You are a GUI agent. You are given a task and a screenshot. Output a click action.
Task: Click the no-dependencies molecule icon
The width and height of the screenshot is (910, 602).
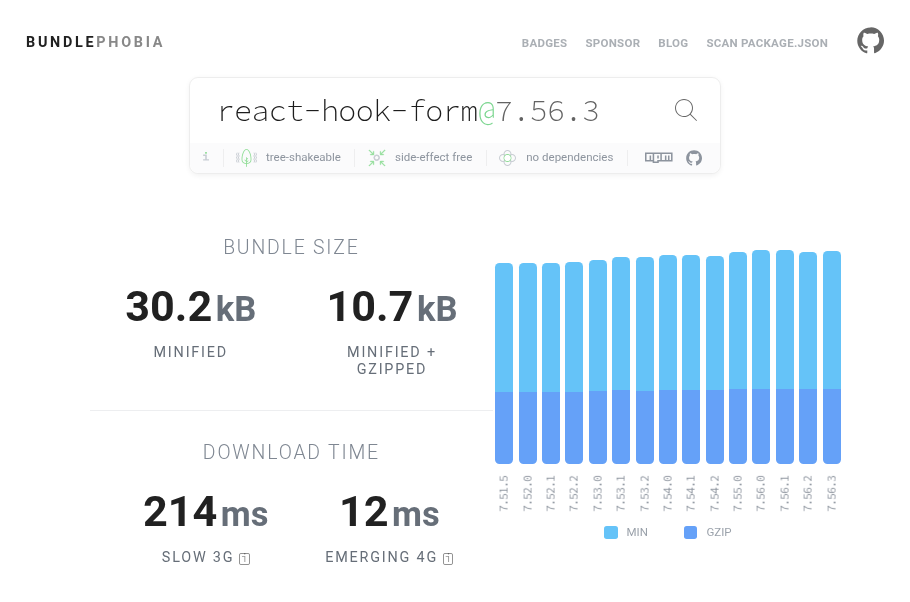click(x=506, y=157)
